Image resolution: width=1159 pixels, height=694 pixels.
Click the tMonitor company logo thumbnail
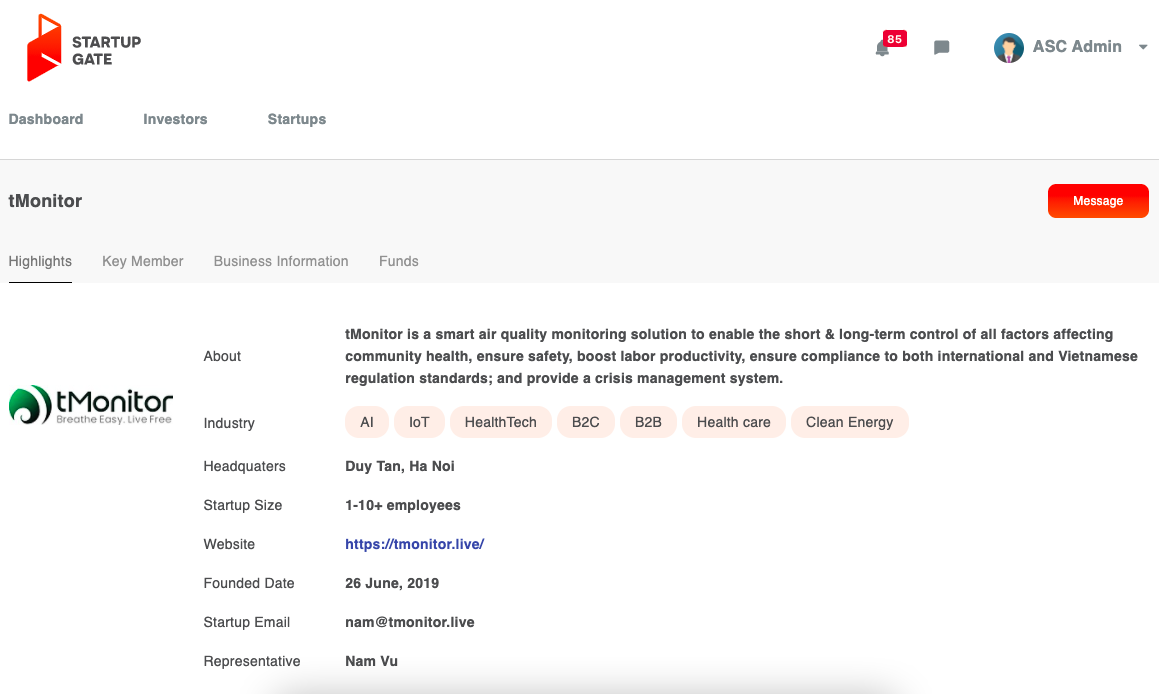(91, 405)
